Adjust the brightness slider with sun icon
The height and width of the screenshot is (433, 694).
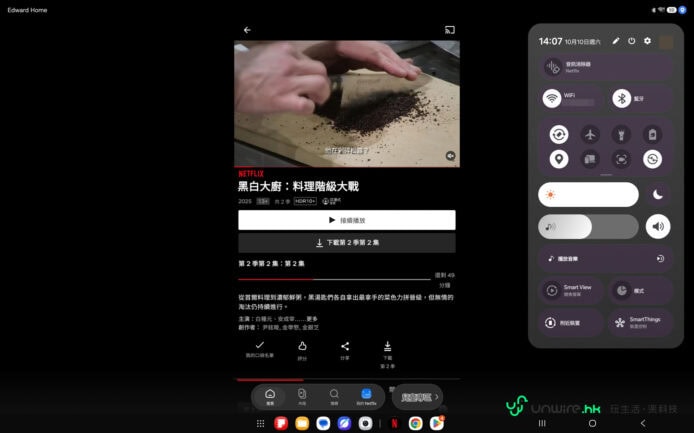click(588, 194)
